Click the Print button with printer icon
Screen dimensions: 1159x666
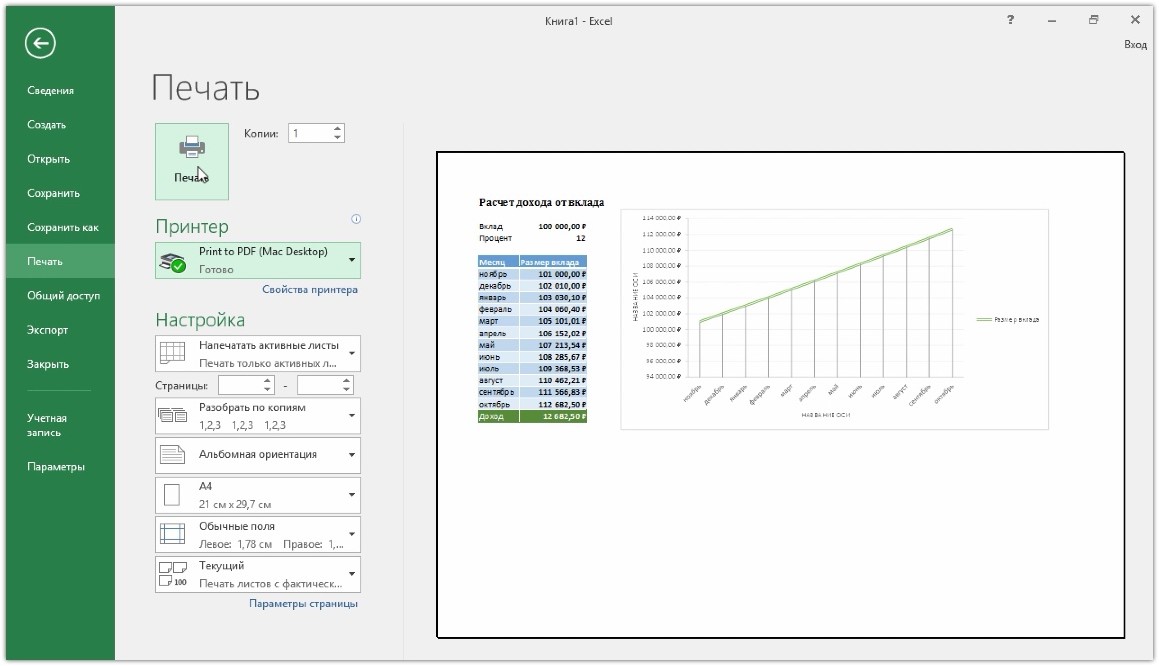tap(192, 161)
